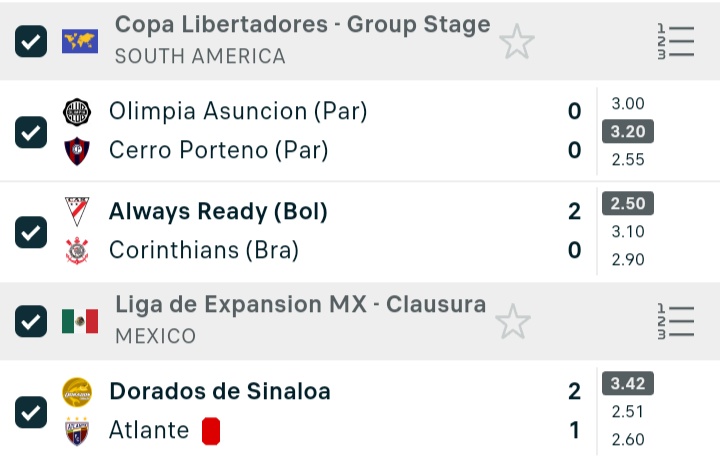
Task: Click the Cerro Porteno team badge
Action: (x=77, y=151)
